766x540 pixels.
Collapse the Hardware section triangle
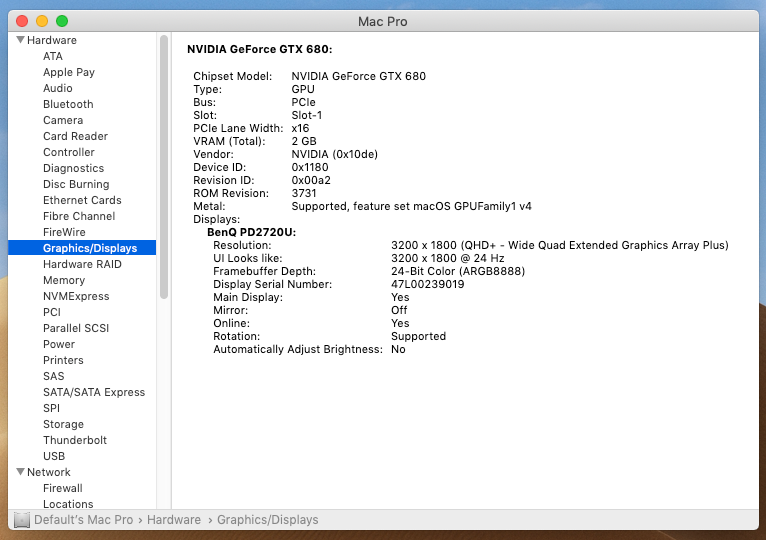[21, 40]
